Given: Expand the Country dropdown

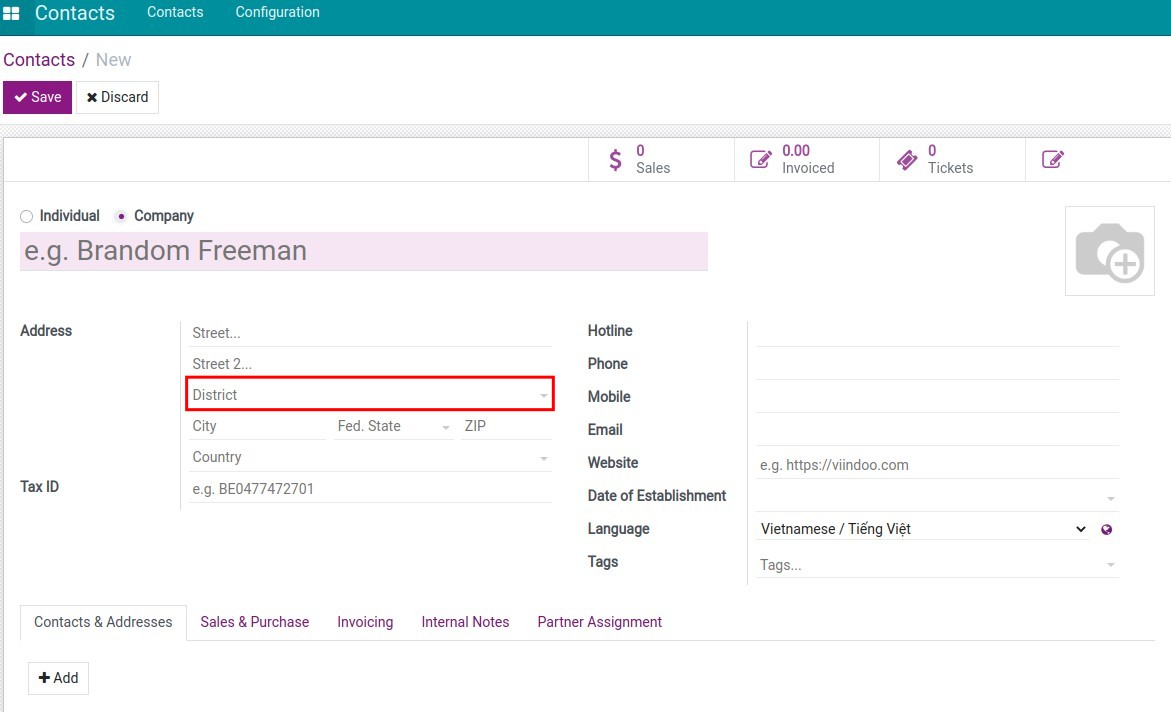Looking at the screenshot, I should (543, 458).
